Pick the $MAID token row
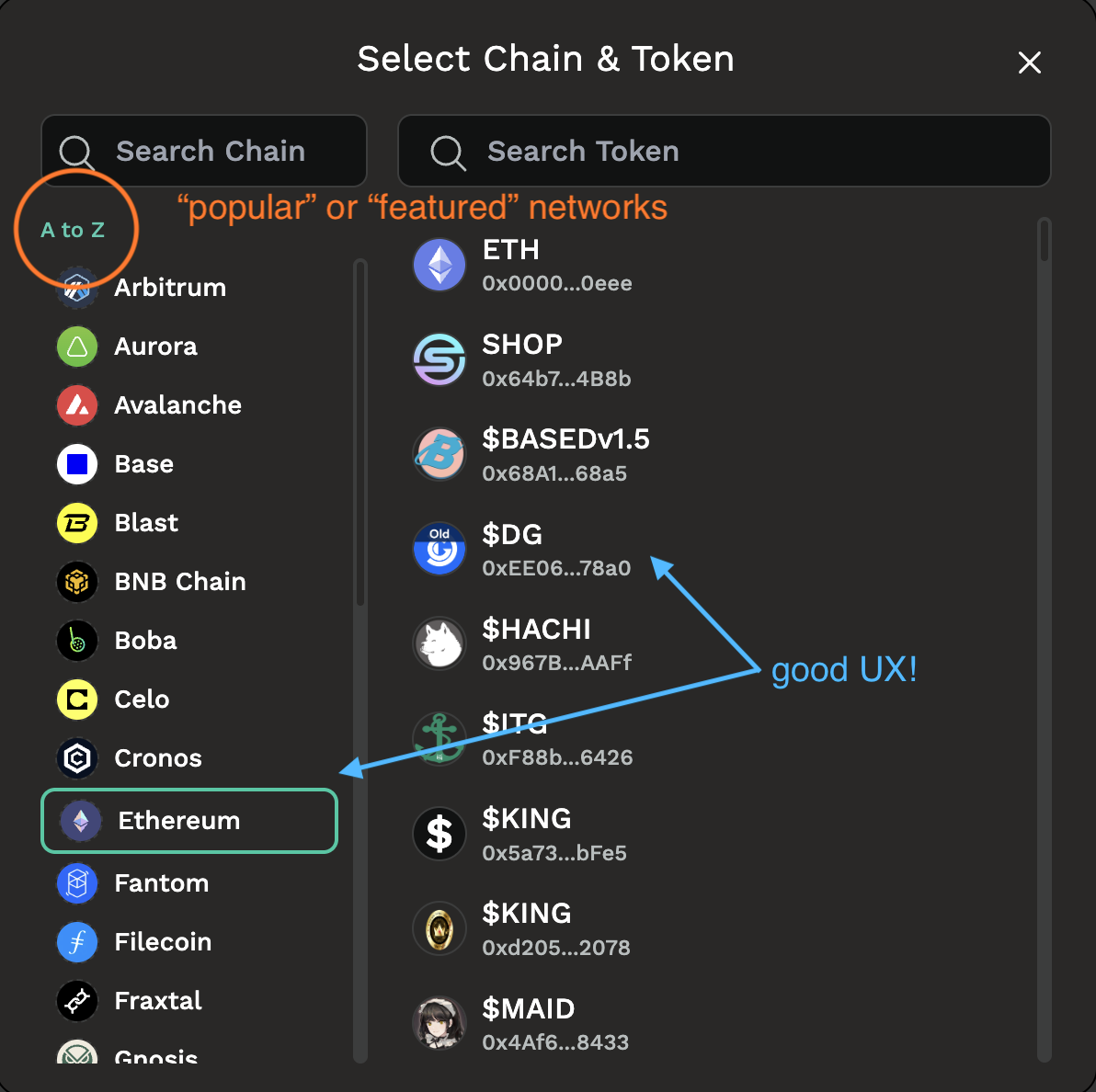The height and width of the screenshot is (1092, 1096). 529,1024
